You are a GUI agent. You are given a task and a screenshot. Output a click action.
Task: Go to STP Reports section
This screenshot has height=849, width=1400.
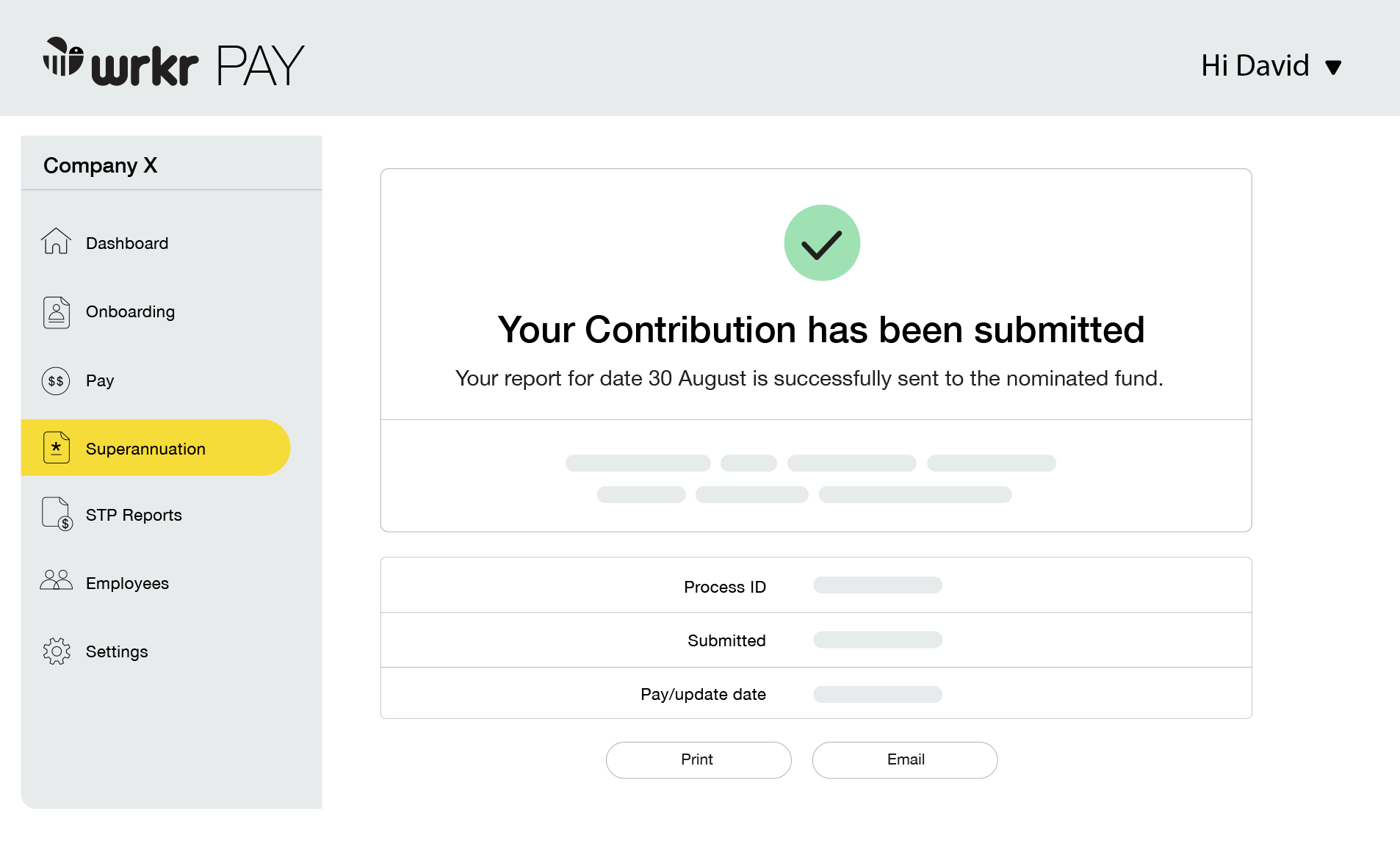[134, 515]
